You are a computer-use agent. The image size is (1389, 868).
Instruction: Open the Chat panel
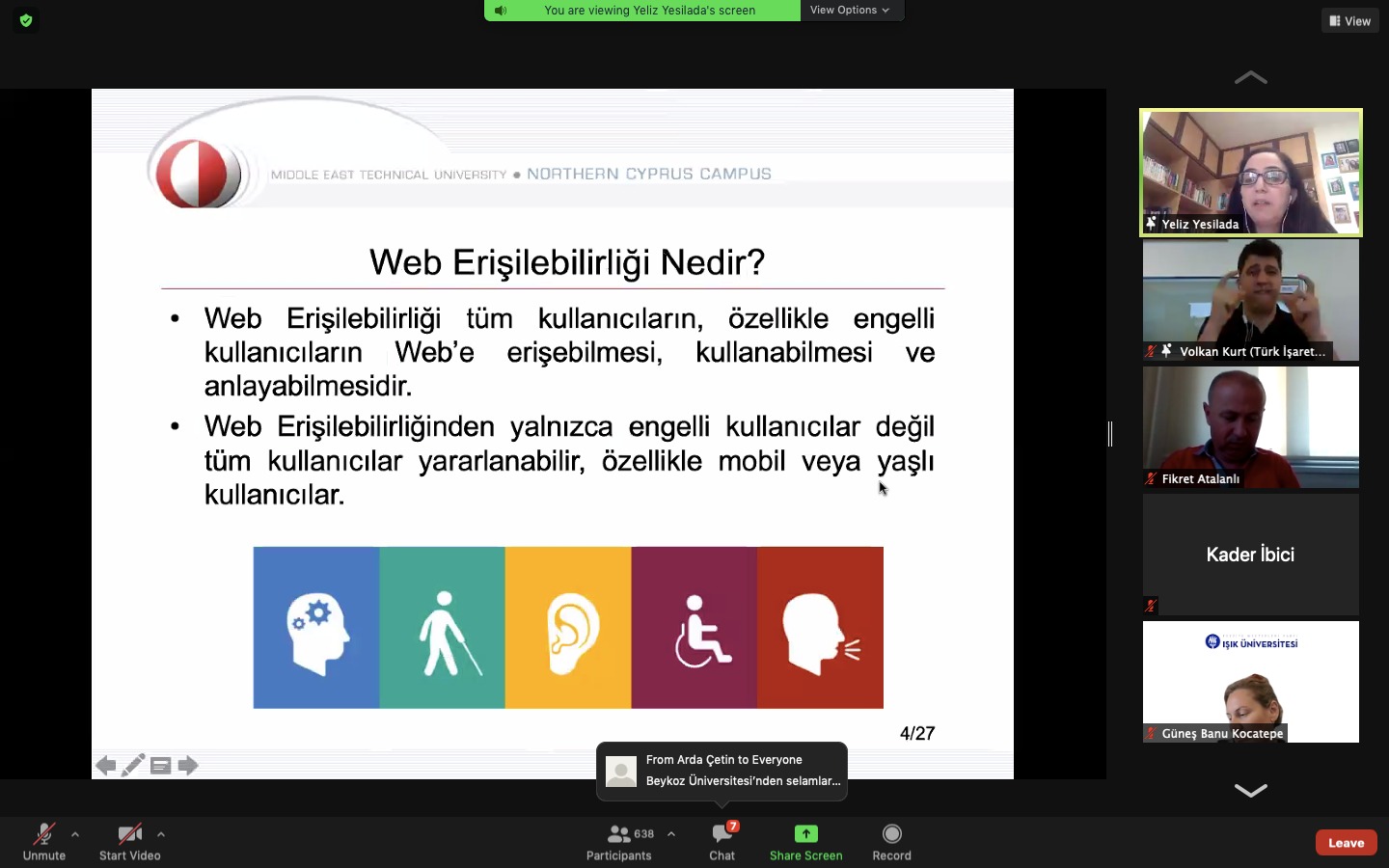[722, 841]
